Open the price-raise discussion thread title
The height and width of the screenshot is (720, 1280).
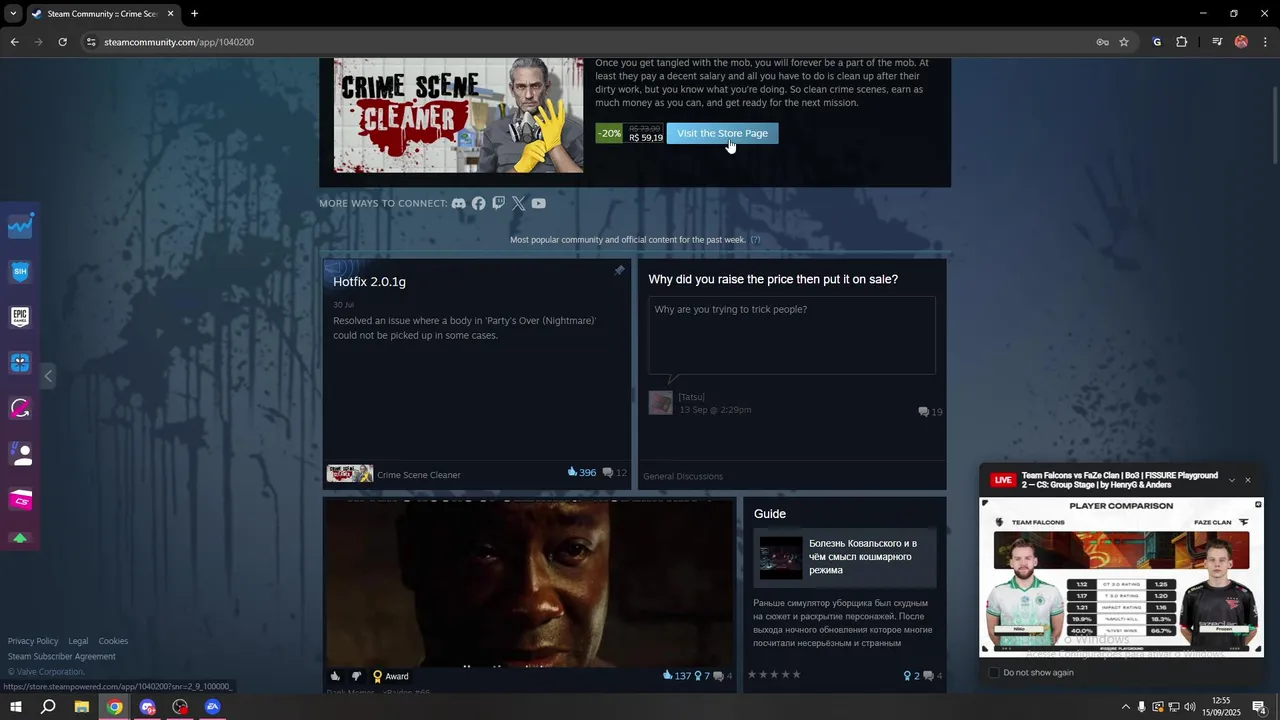[773, 279]
